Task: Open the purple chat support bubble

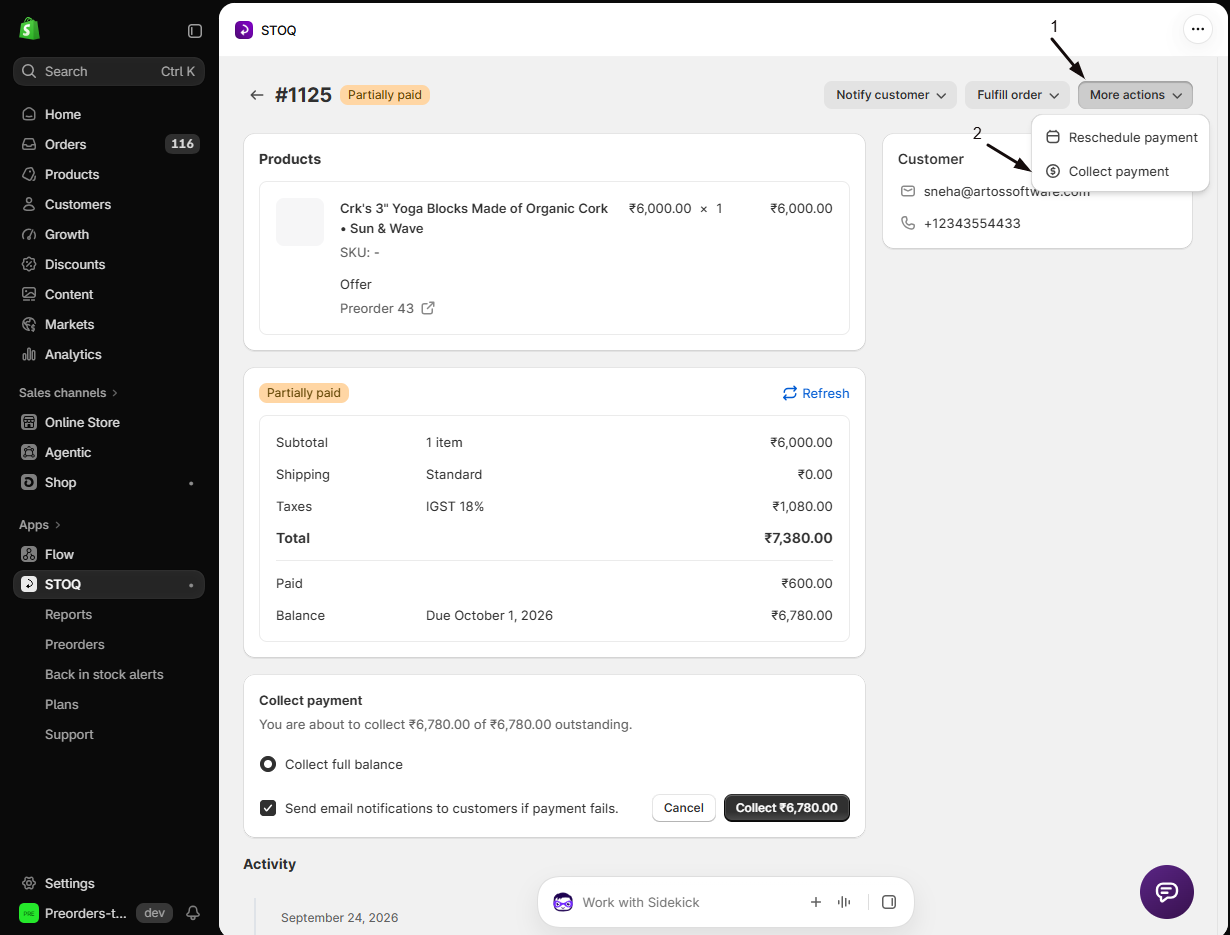Action: pyautogui.click(x=1167, y=892)
